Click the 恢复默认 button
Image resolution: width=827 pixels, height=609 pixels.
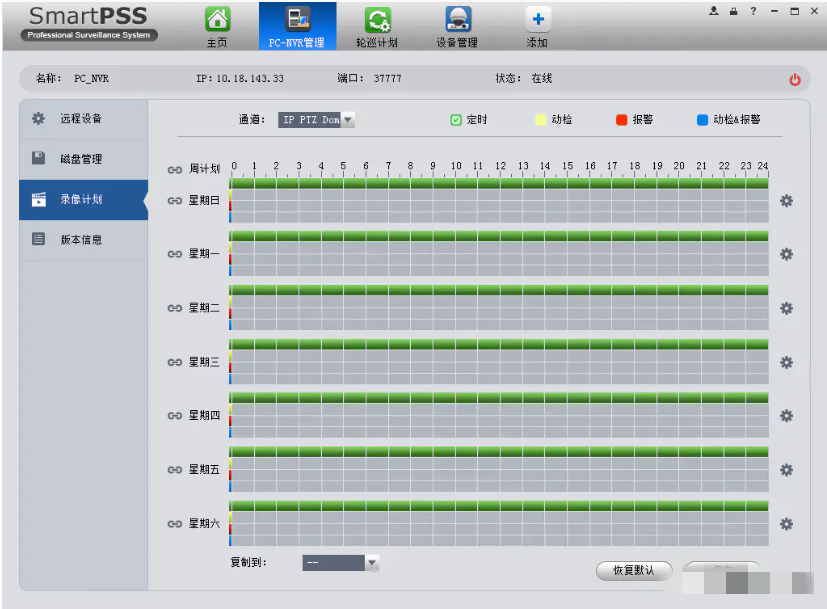(633, 570)
